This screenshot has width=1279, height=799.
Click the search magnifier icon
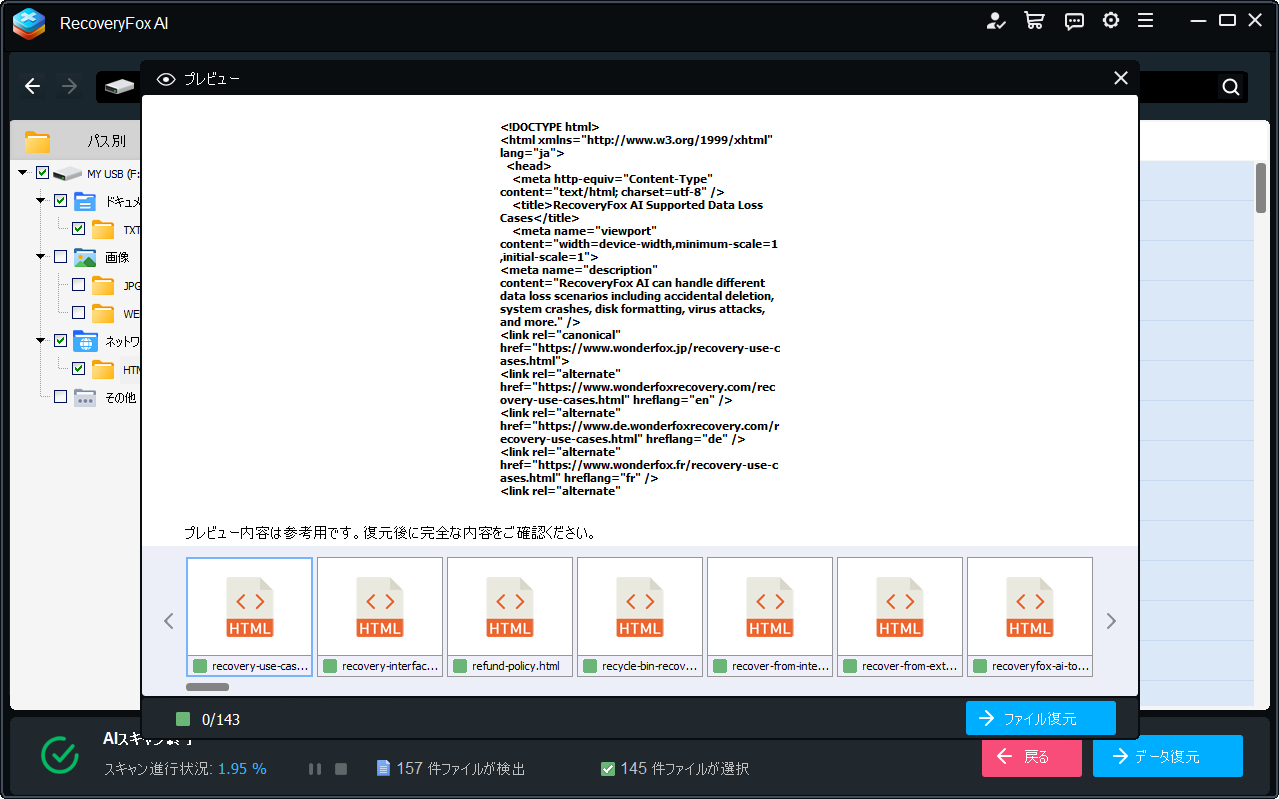coord(1231,87)
